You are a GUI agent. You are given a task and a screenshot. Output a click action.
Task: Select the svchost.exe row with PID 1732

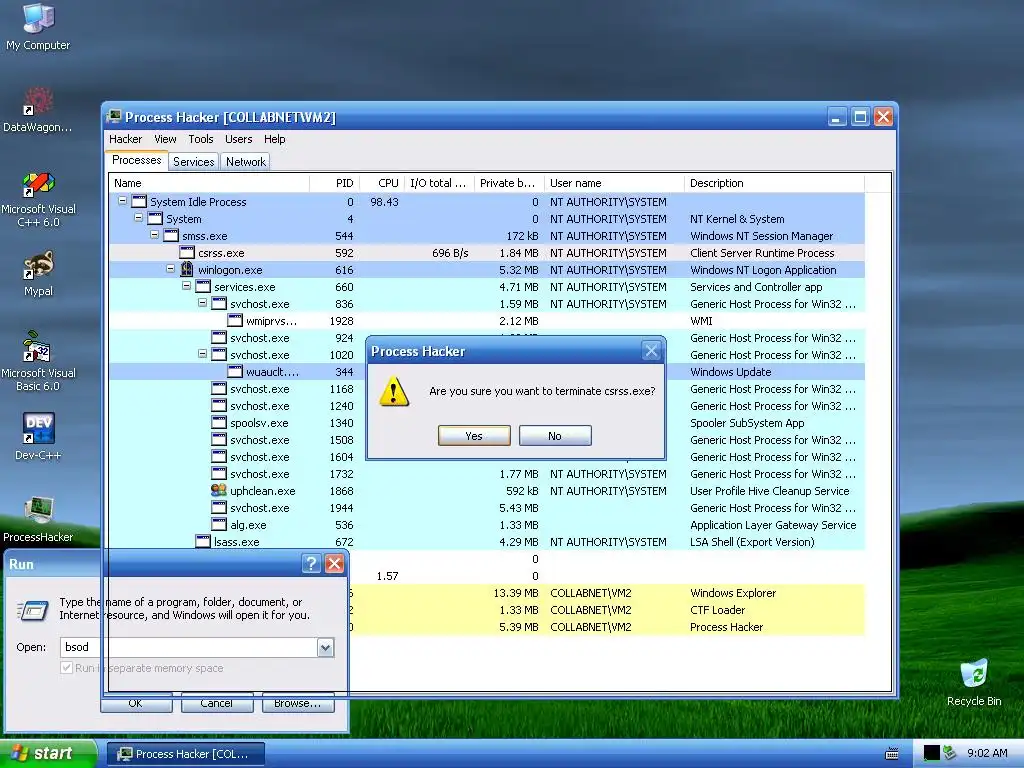tap(487, 473)
